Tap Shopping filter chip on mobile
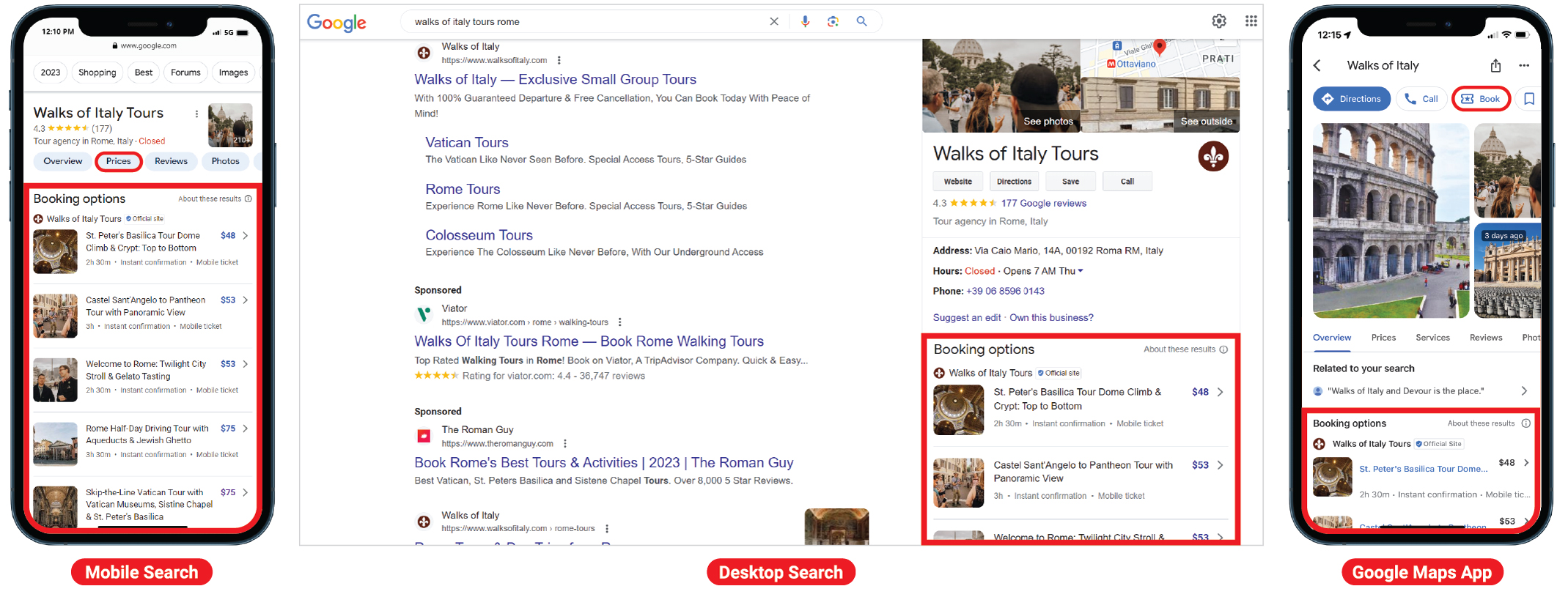The height and width of the screenshot is (597, 1568). [x=97, y=73]
